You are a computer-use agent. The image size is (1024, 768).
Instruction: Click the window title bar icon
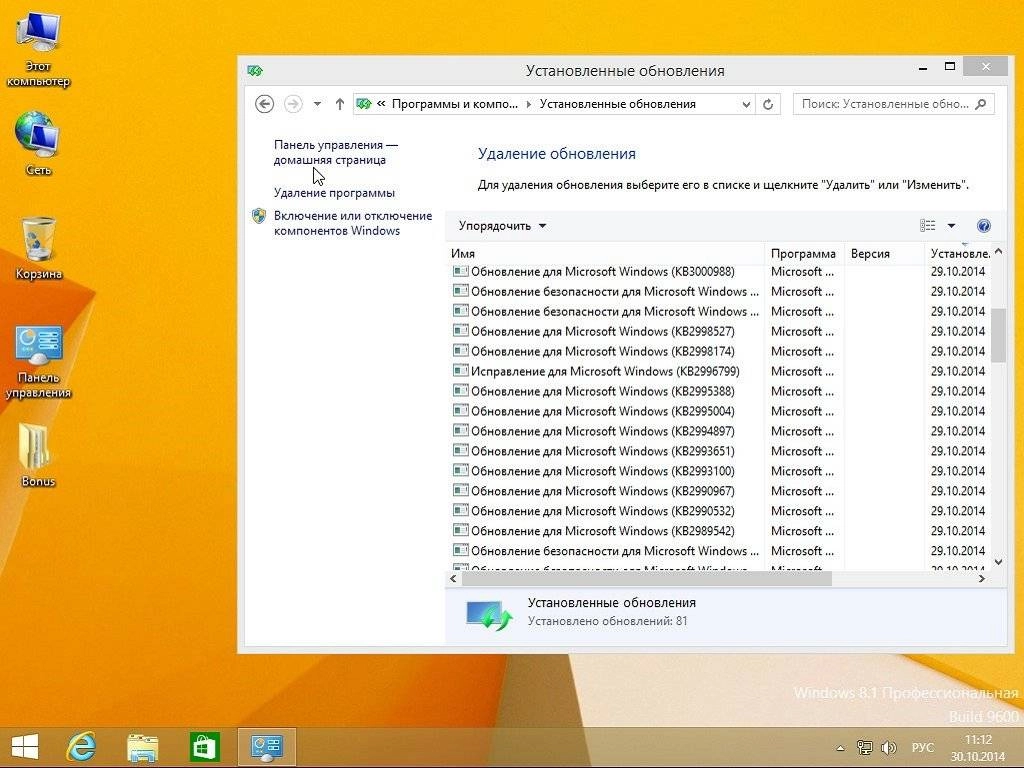coord(255,71)
